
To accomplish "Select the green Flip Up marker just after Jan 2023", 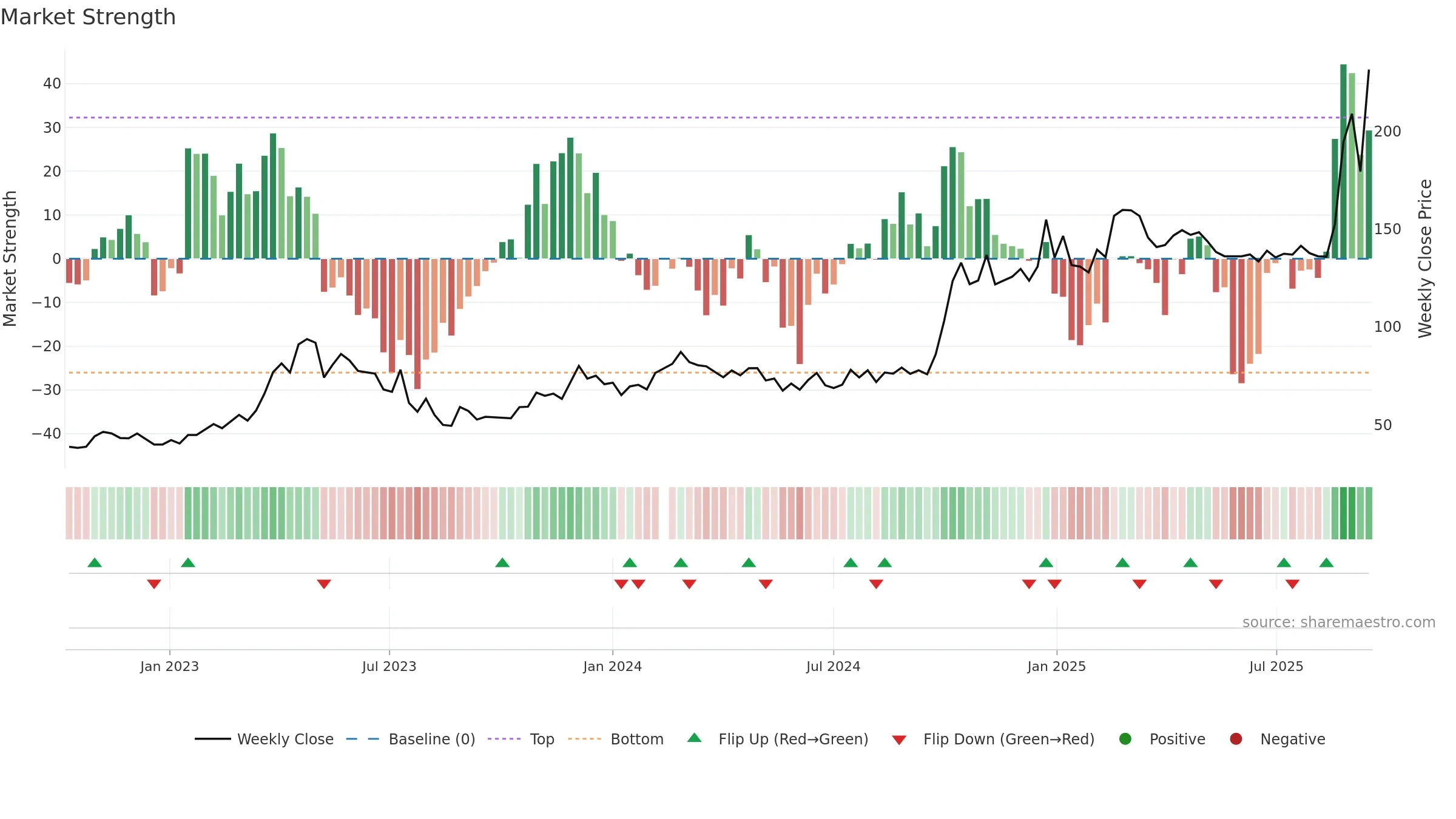I will pyautogui.click(x=188, y=562).
